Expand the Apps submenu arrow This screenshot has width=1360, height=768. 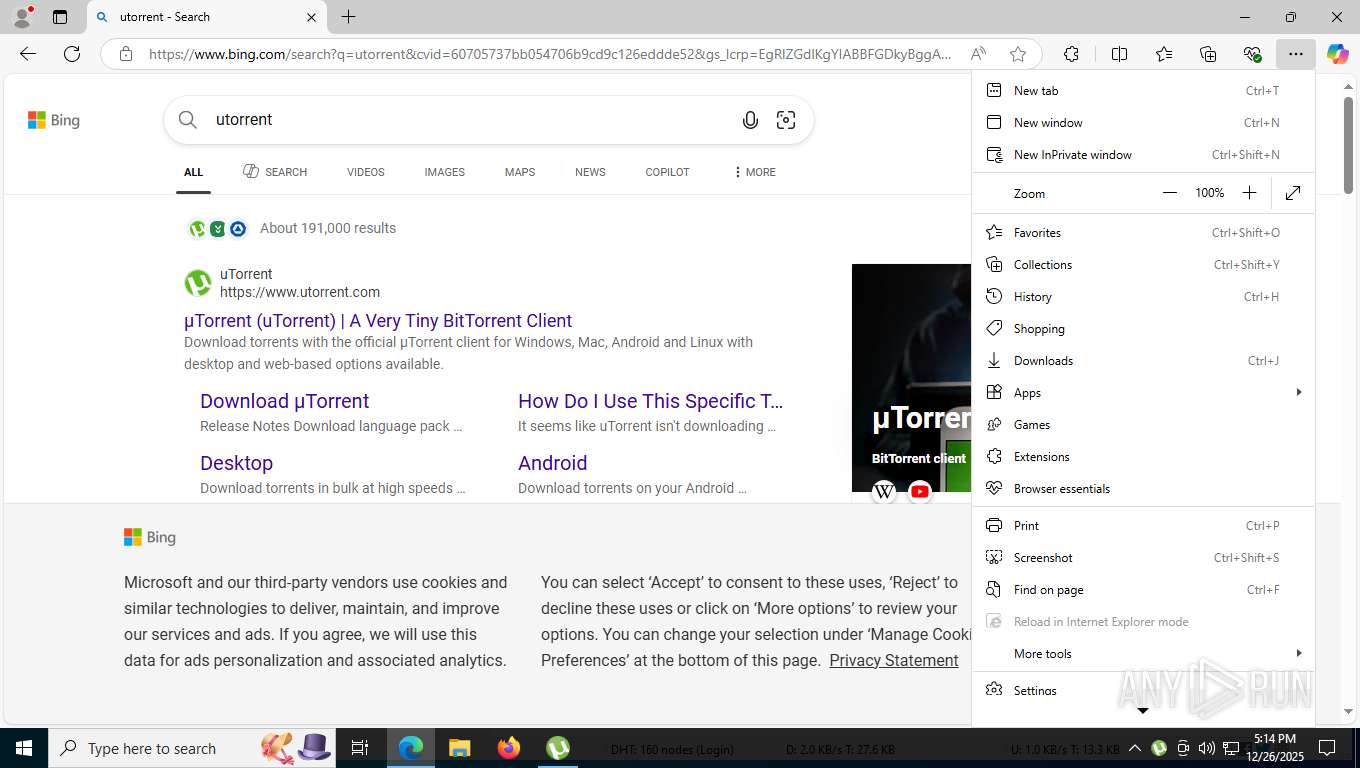1299,392
